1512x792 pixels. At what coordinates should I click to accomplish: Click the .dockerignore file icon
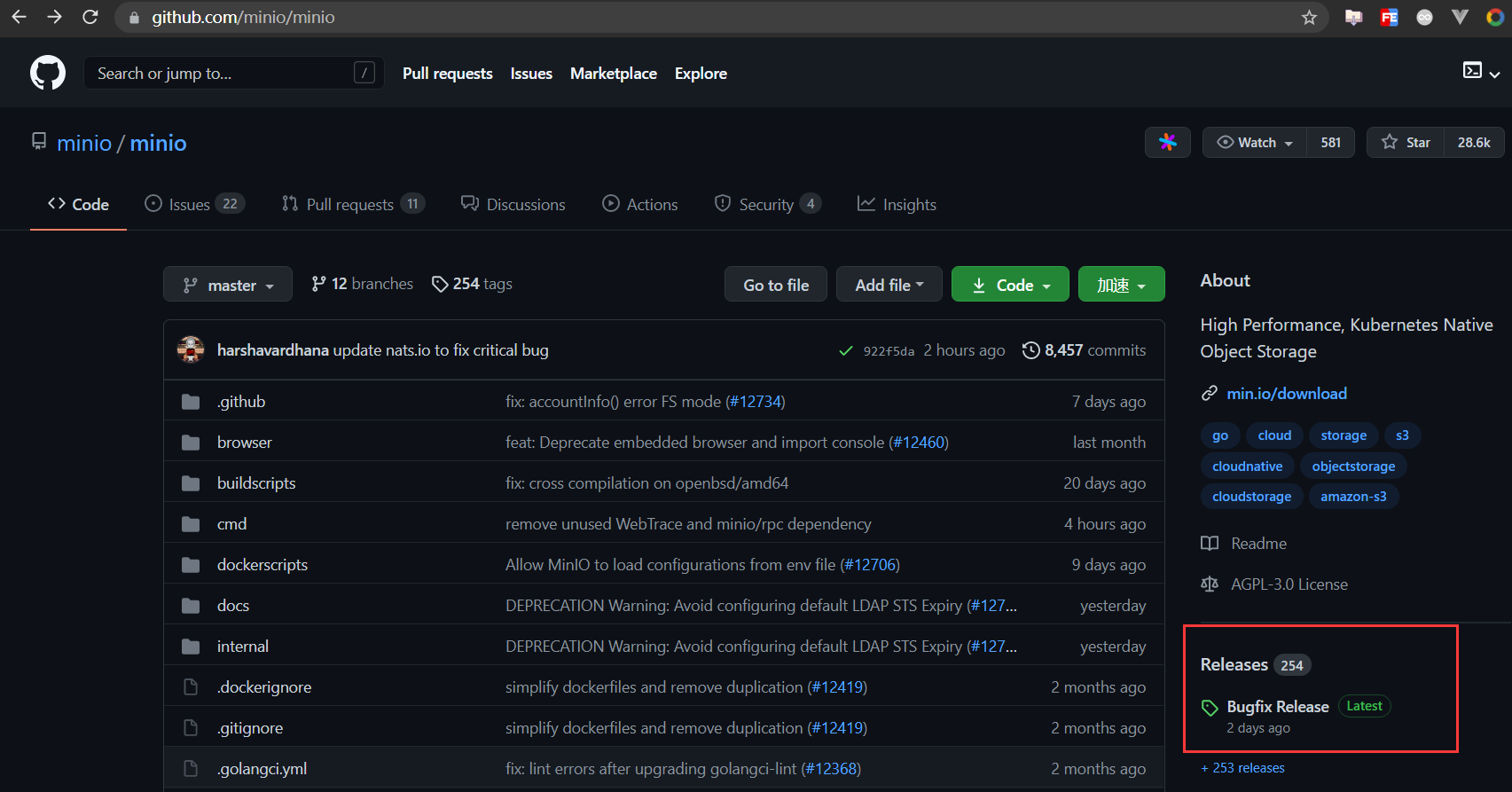191,687
